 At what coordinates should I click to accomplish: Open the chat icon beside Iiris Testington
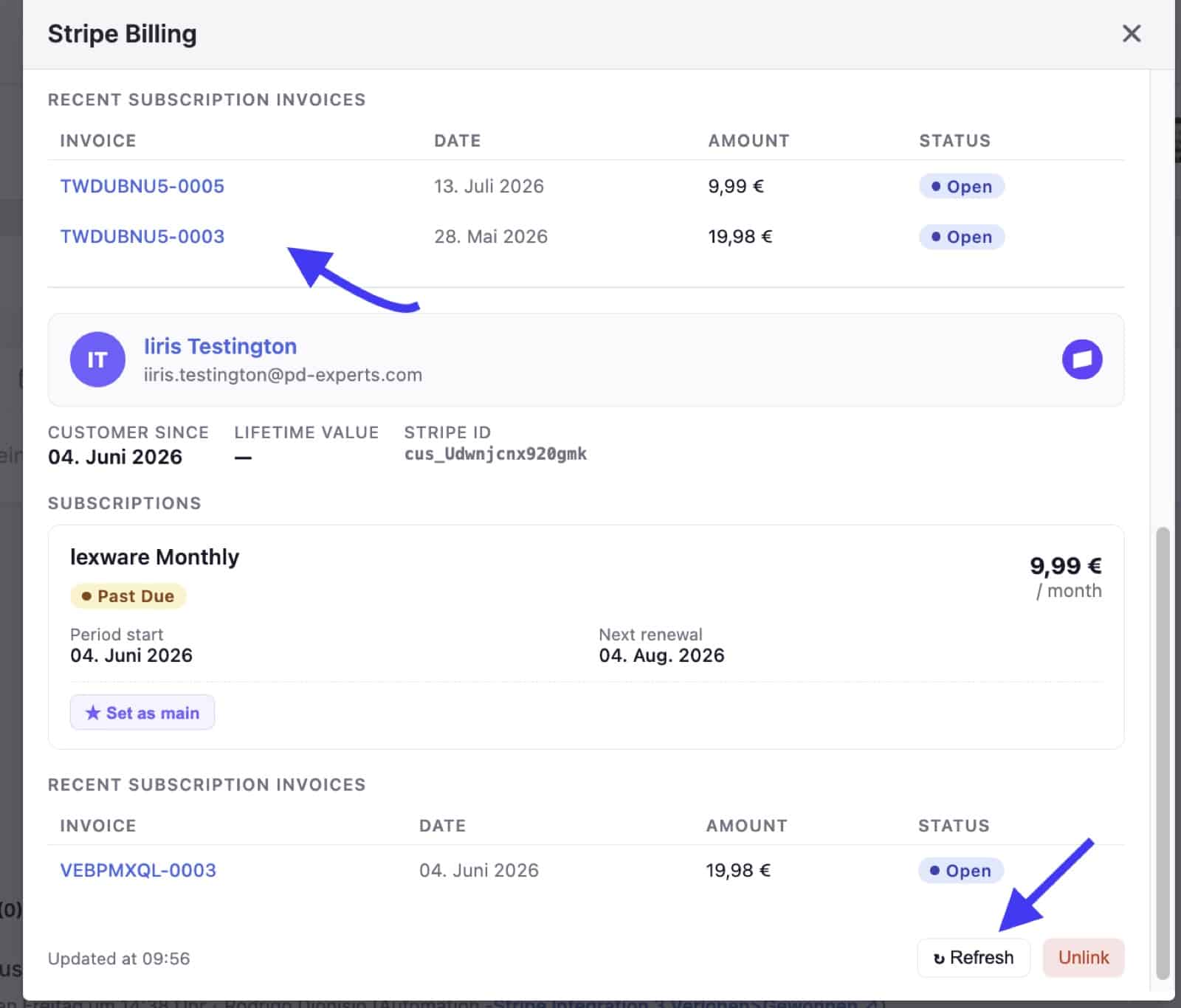point(1082,359)
